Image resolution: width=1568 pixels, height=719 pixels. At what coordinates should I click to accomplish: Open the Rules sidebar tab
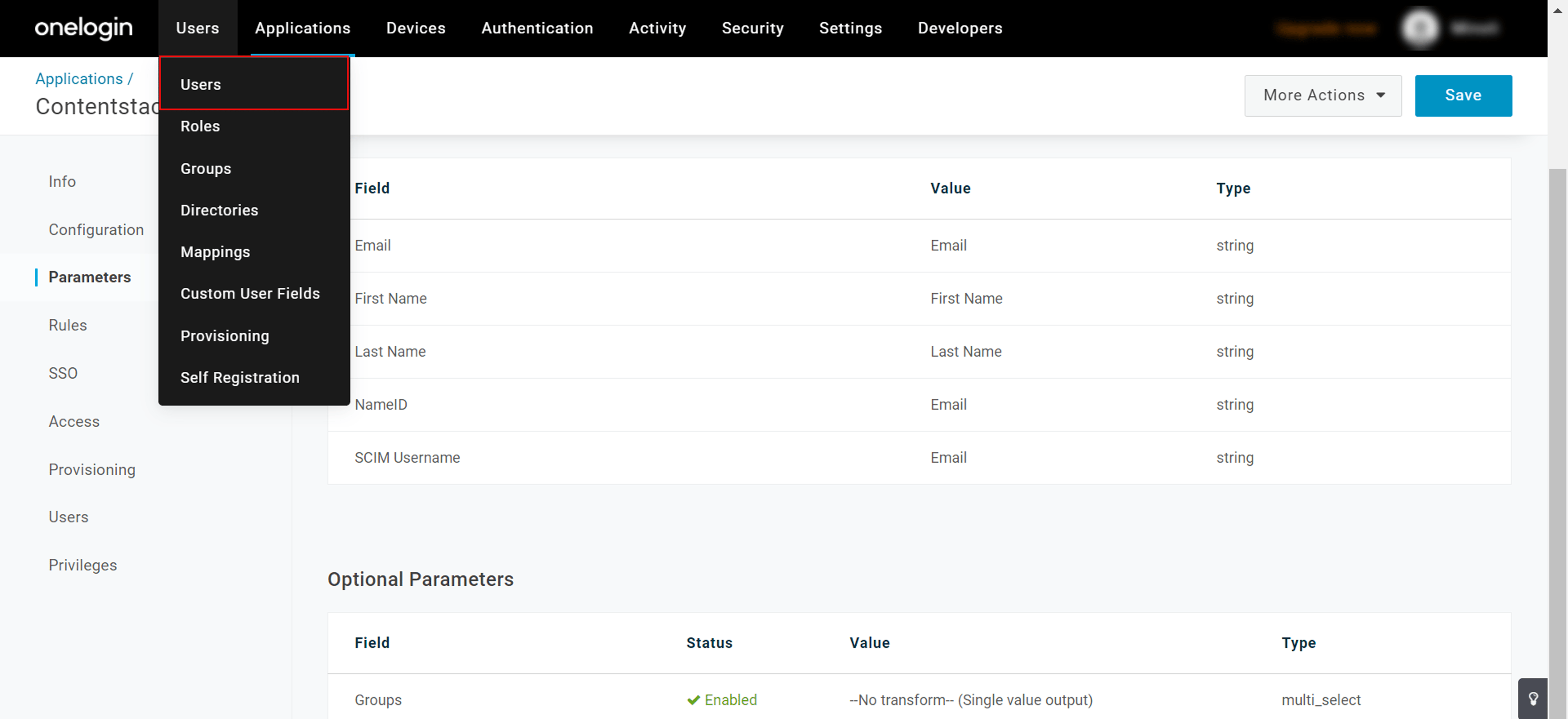click(x=67, y=325)
